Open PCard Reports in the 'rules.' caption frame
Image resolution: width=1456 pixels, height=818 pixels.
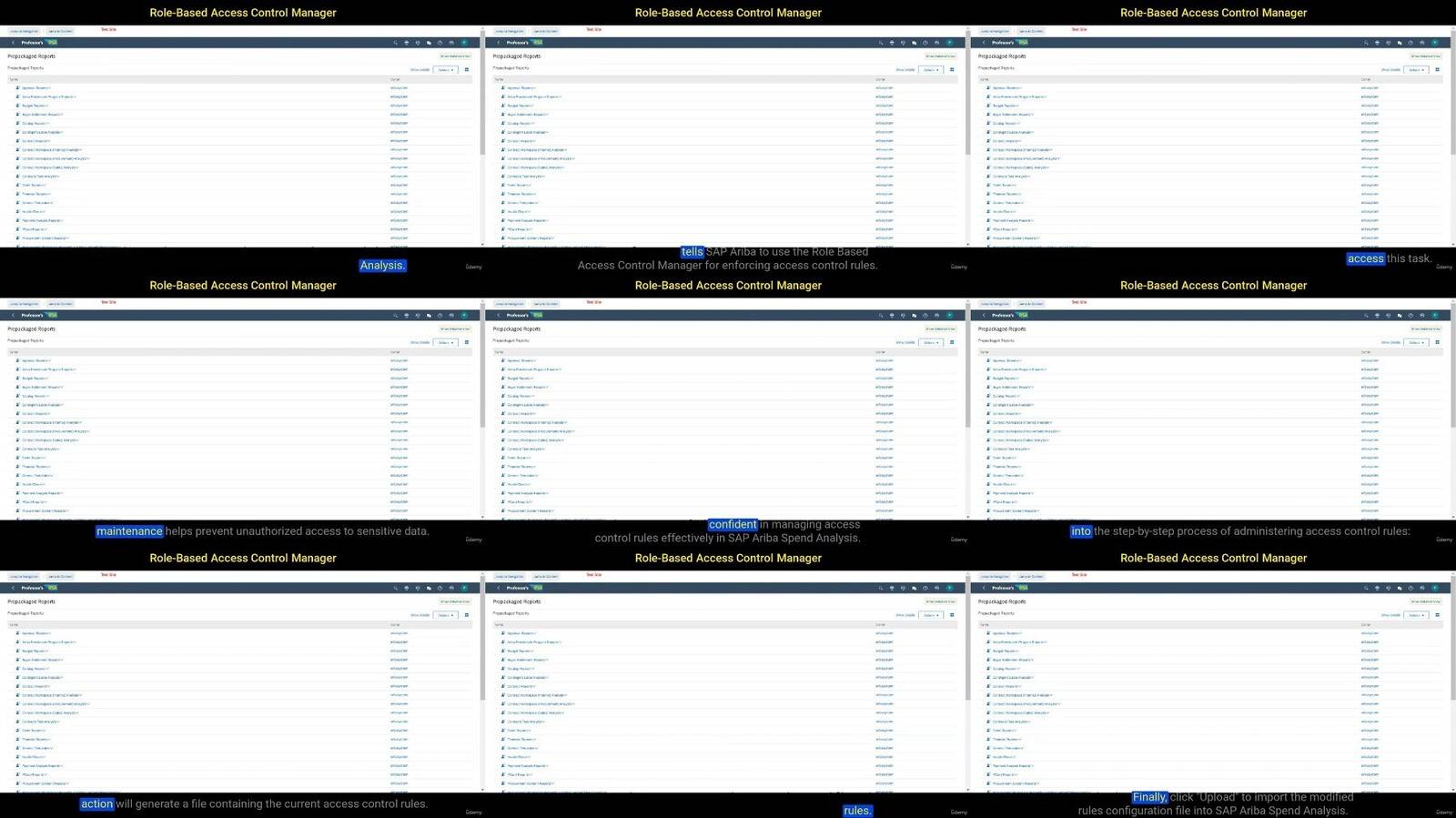click(519, 774)
